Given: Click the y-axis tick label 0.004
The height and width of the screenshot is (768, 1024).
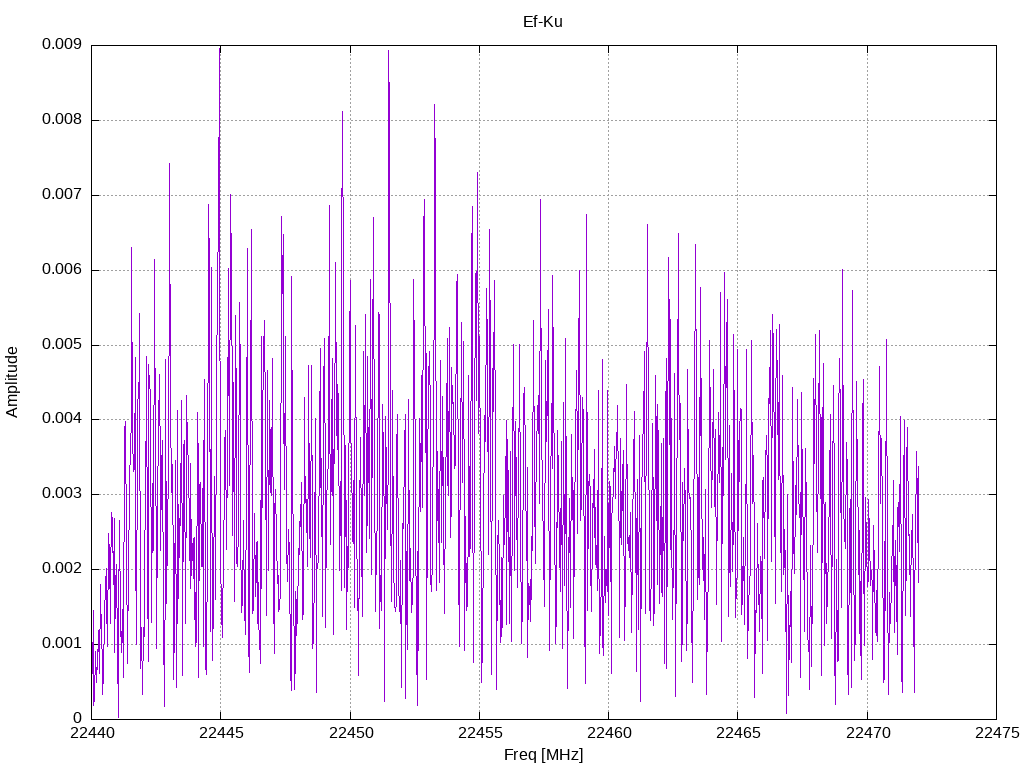Looking at the screenshot, I should [x=62, y=419].
